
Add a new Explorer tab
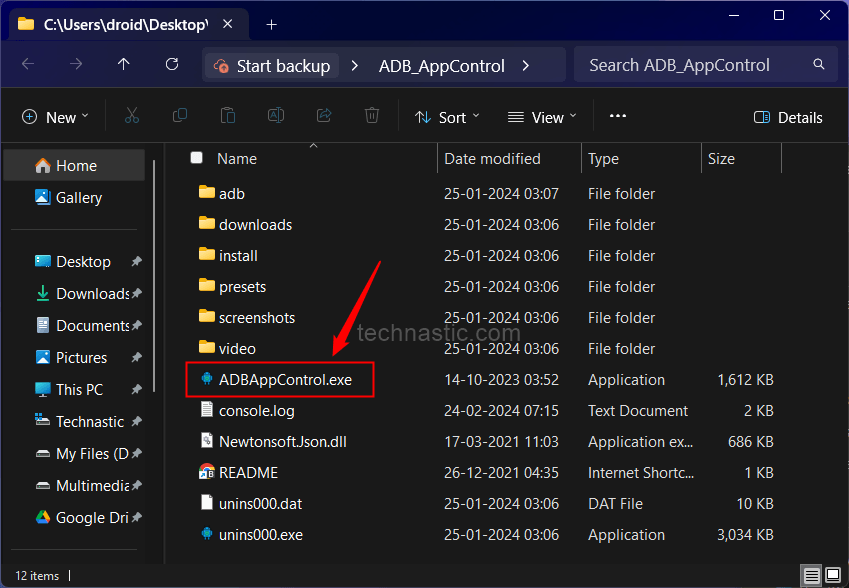pyautogui.click(x=271, y=24)
